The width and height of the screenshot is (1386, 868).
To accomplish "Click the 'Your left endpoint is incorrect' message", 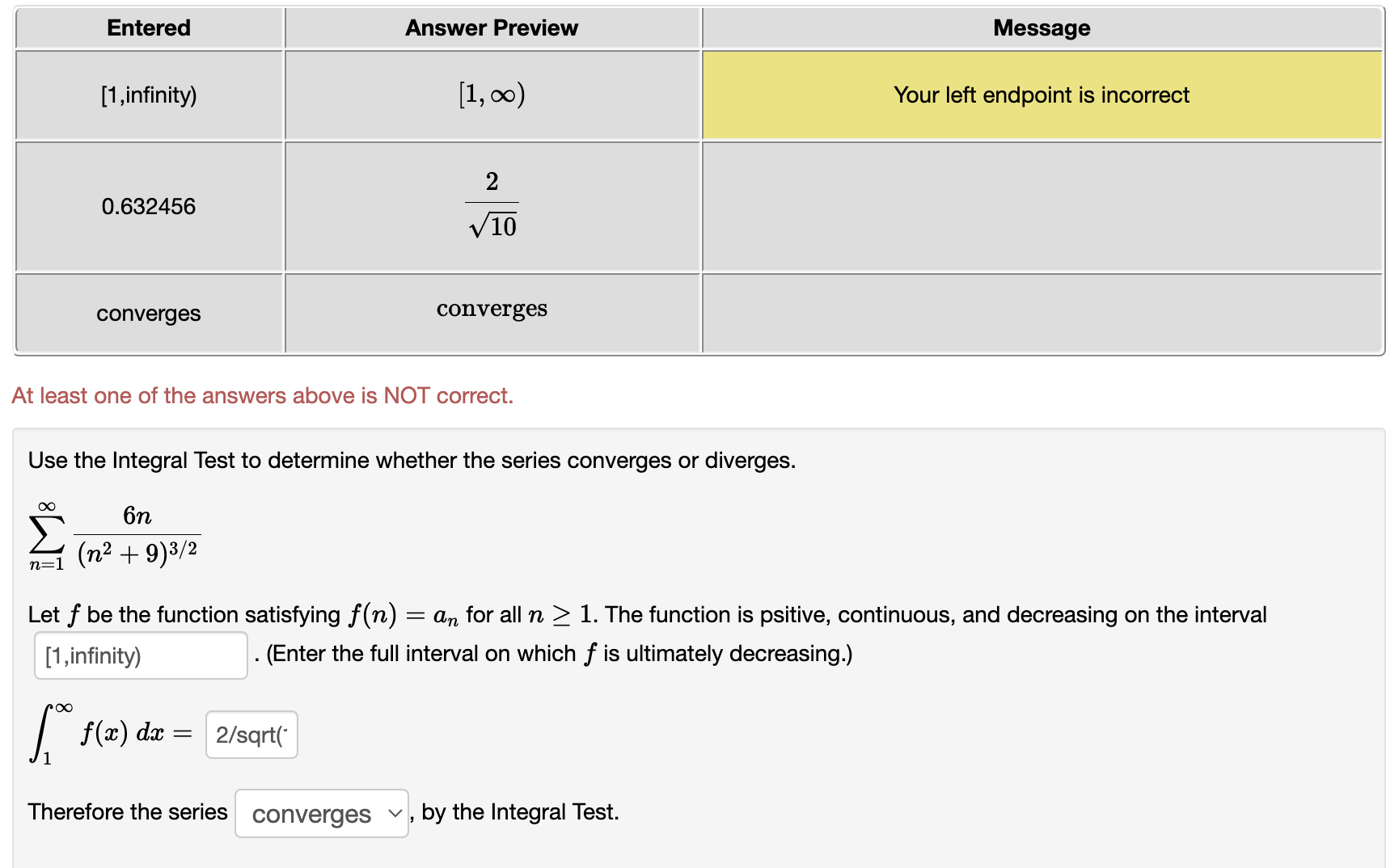I will tap(1040, 95).
